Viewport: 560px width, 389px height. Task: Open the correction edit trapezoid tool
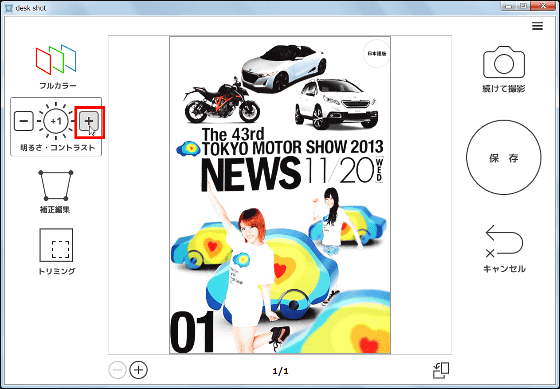pos(56,186)
